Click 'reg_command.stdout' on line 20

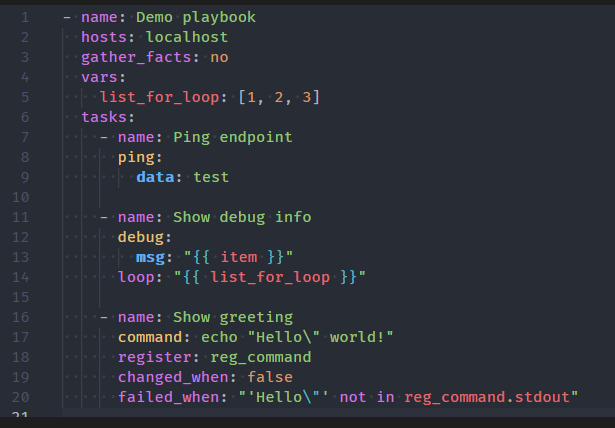point(487,397)
